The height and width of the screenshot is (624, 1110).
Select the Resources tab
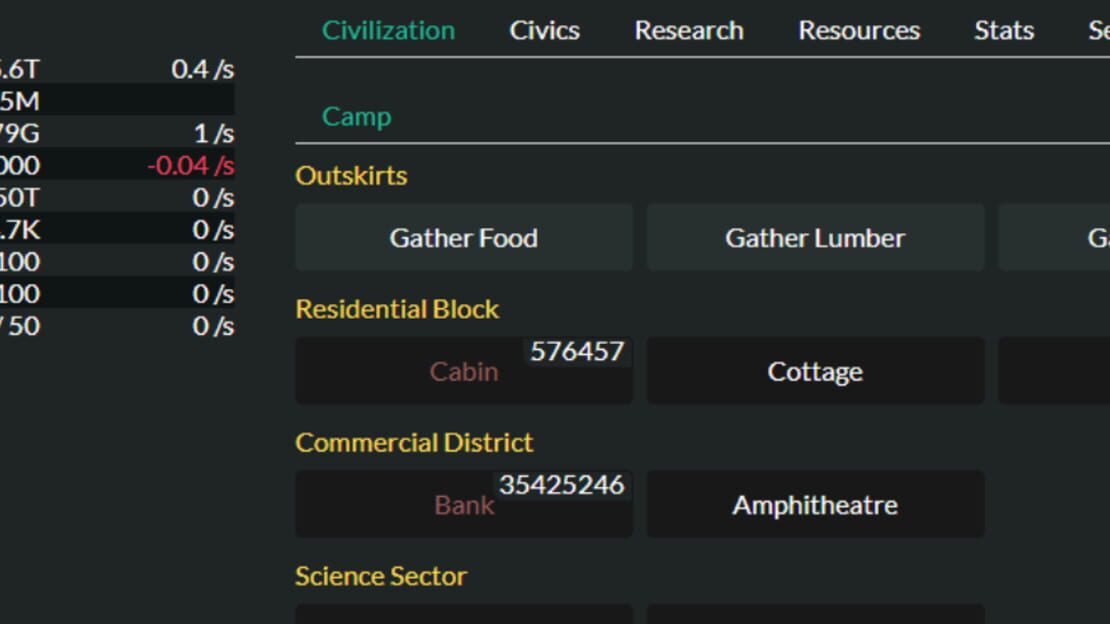coord(859,30)
